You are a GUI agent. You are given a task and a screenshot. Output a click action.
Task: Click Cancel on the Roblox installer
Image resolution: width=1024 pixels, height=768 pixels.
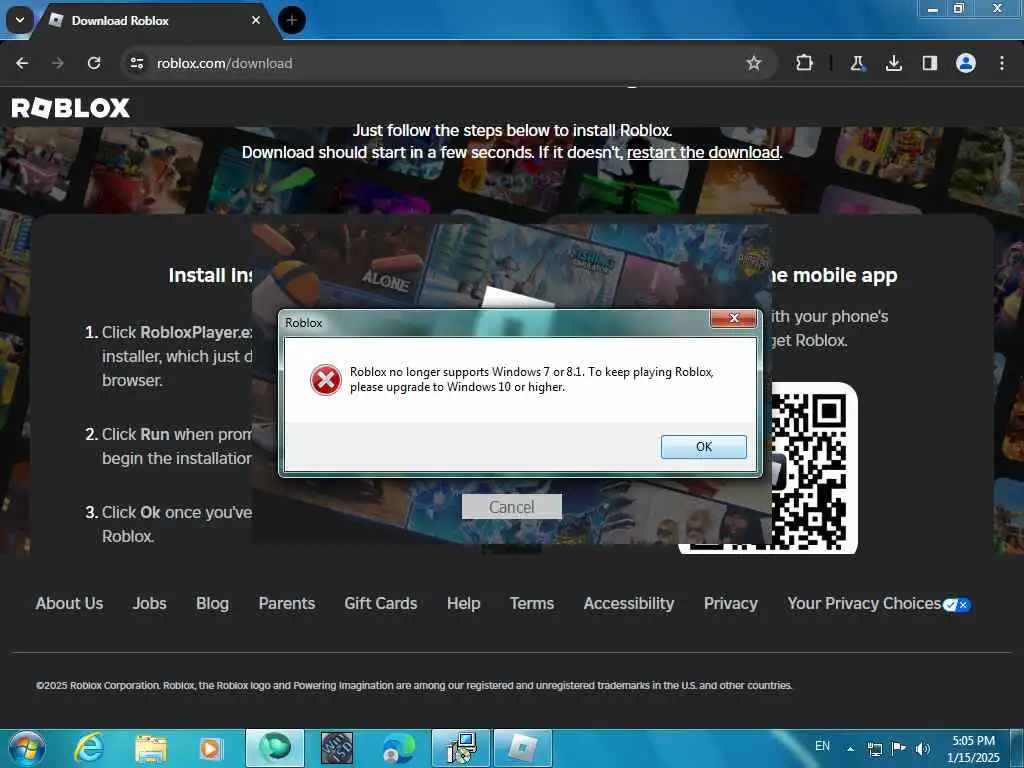511,507
